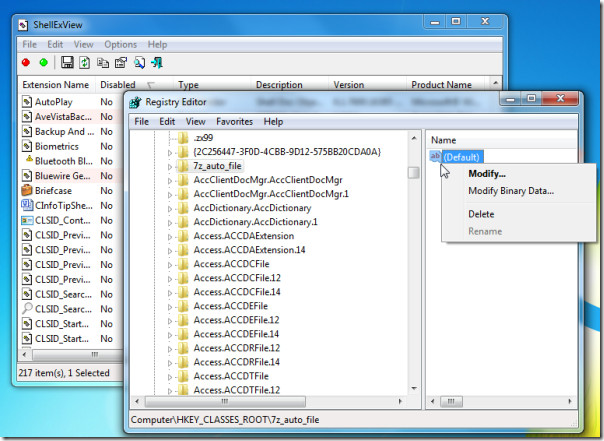Click the .zx99 folder icon

point(183,137)
